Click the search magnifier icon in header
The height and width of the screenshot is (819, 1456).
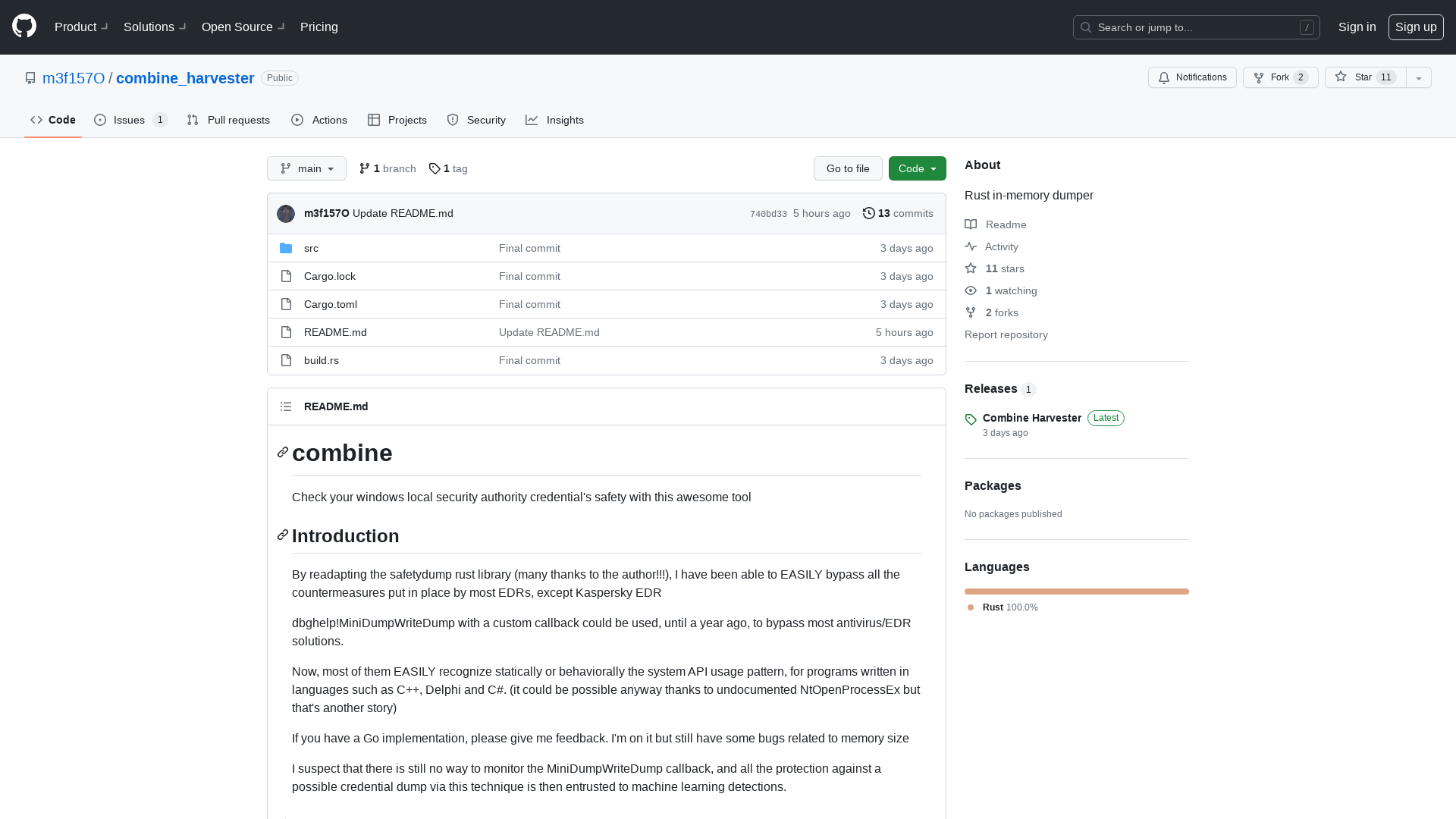click(x=1086, y=27)
